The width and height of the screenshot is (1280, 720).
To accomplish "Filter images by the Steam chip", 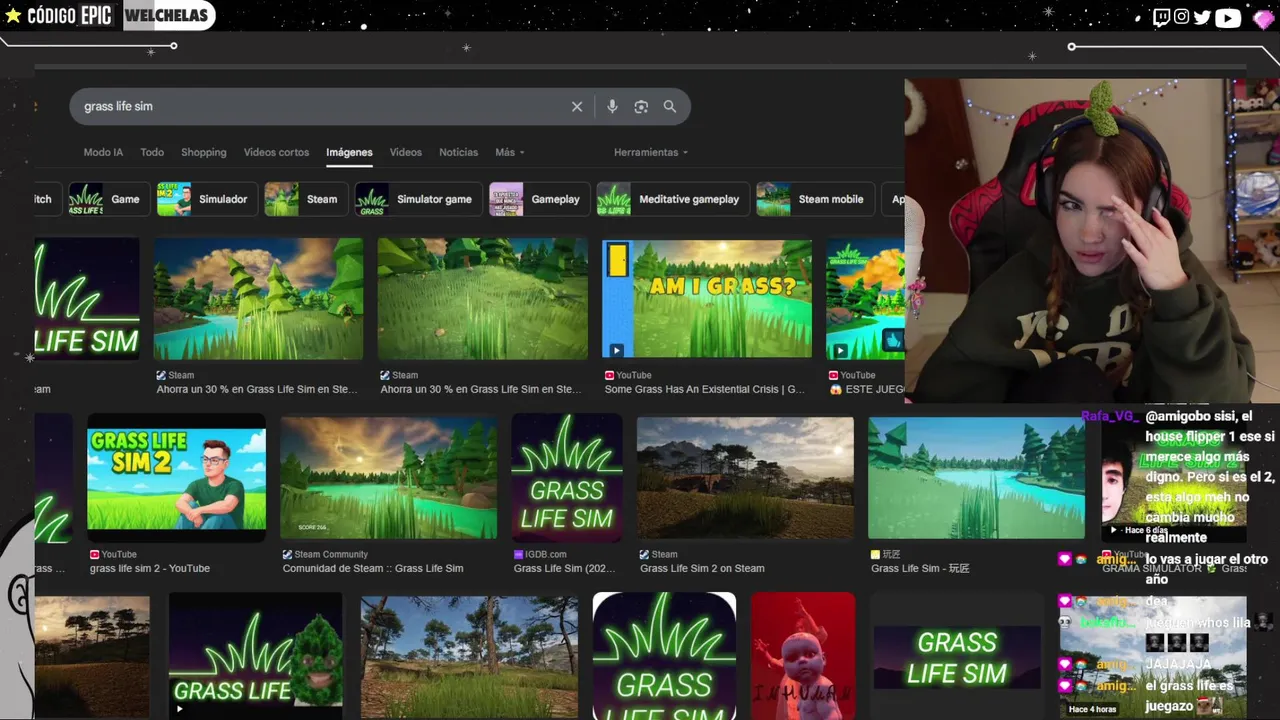I will (x=306, y=199).
